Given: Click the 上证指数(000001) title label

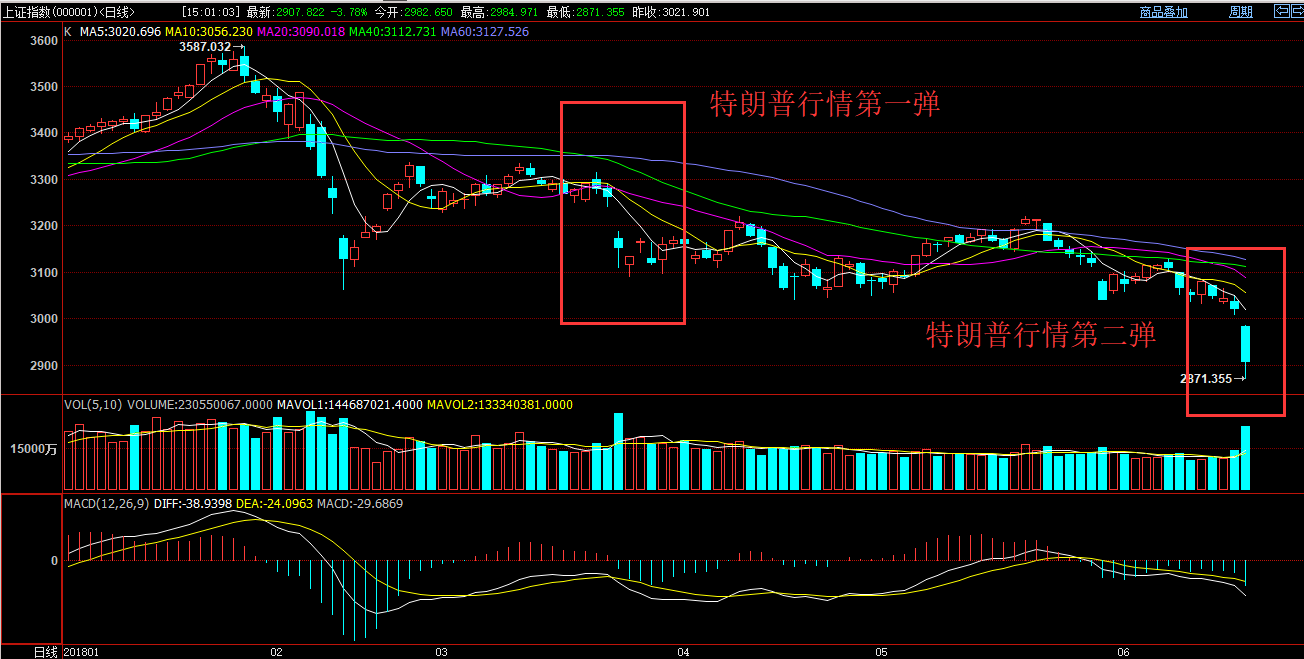Looking at the screenshot, I should [x=69, y=12].
